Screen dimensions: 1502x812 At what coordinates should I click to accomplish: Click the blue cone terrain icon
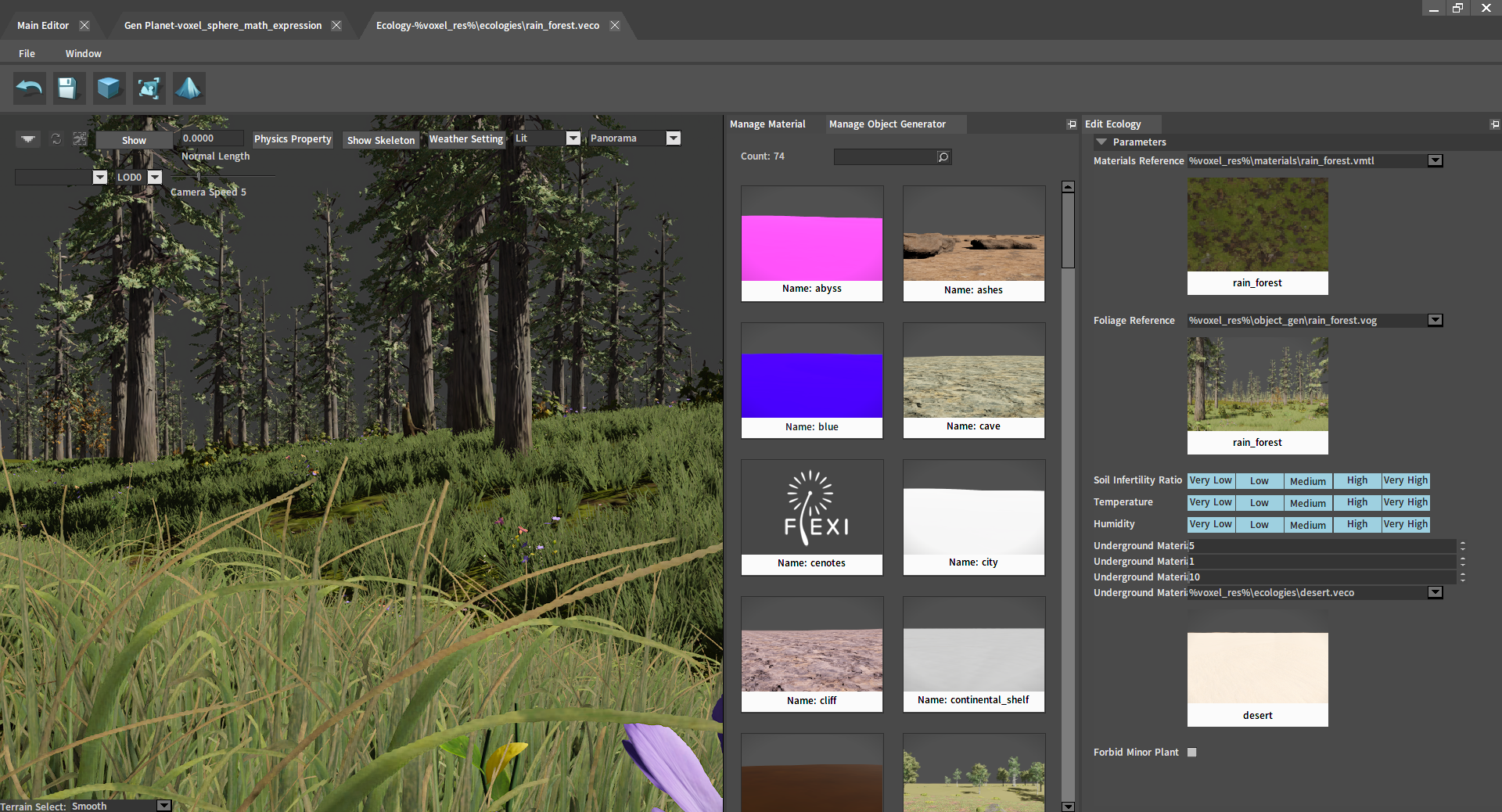pyautogui.click(x=189, y=88)
